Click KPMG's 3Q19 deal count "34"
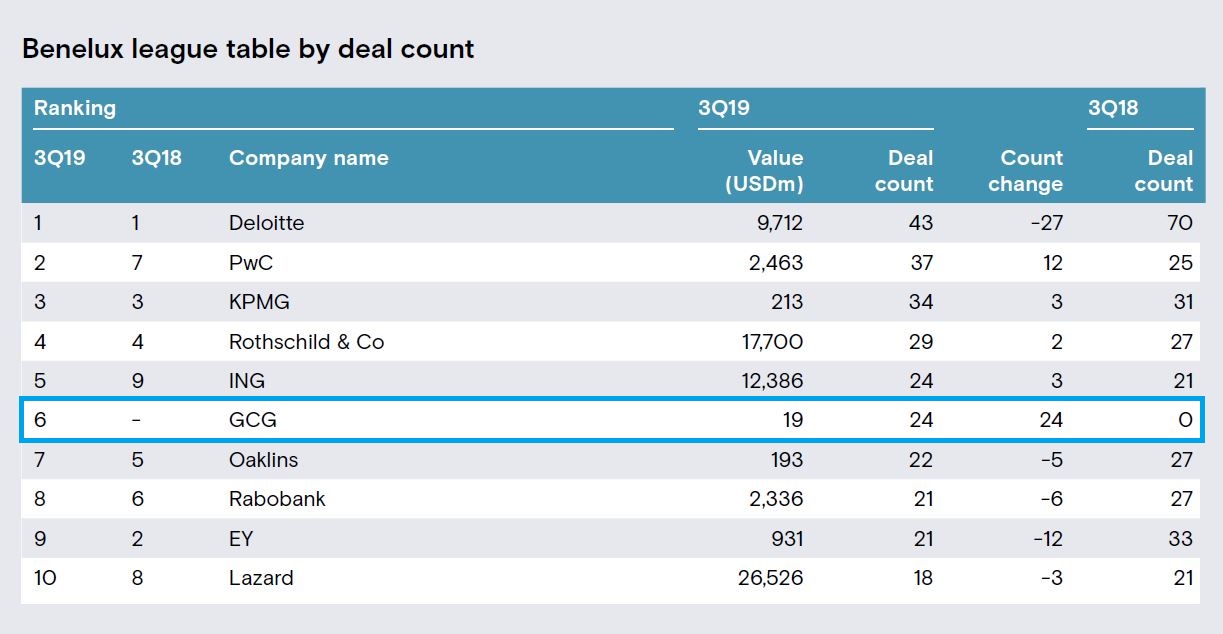Screen dimensions: 1223x634 pos(921,302)
